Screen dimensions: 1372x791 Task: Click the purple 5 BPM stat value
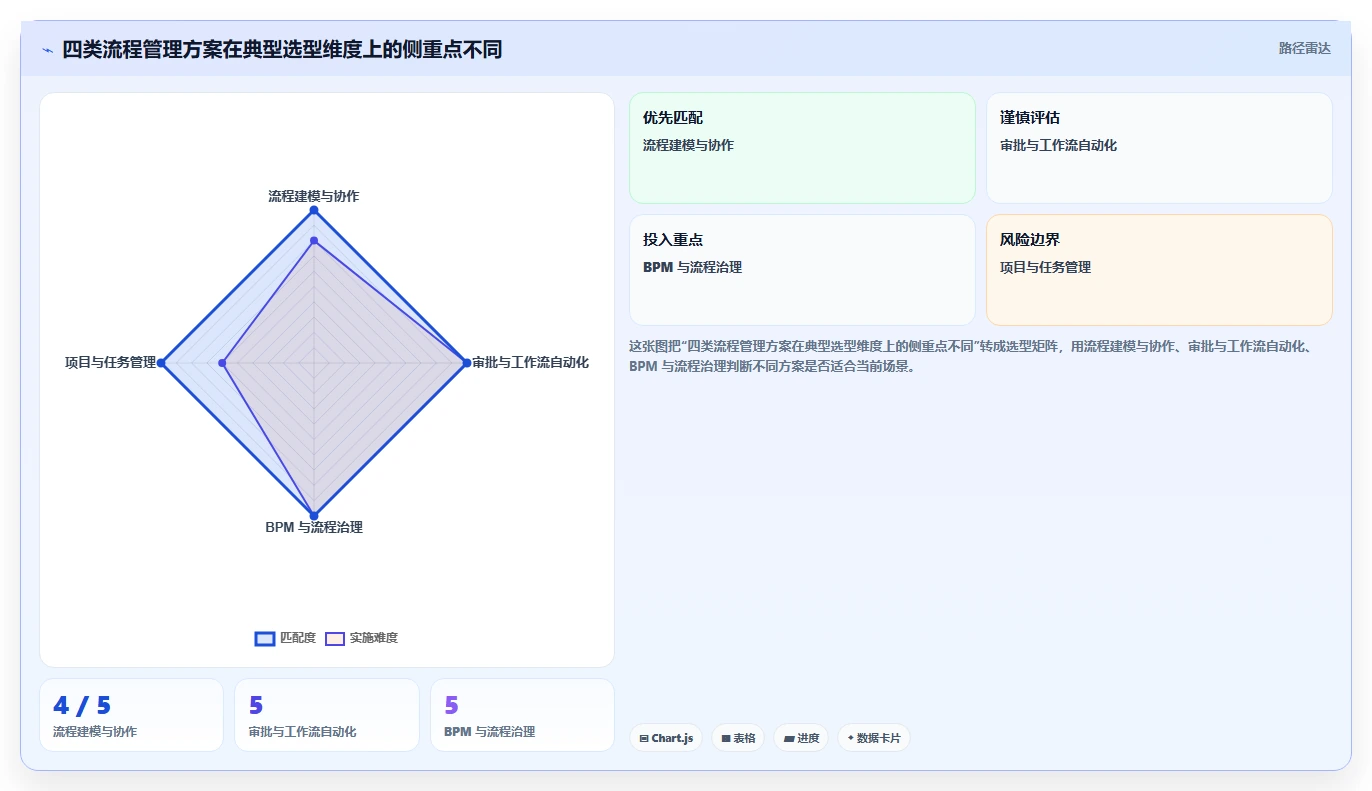tap(451, 706)
